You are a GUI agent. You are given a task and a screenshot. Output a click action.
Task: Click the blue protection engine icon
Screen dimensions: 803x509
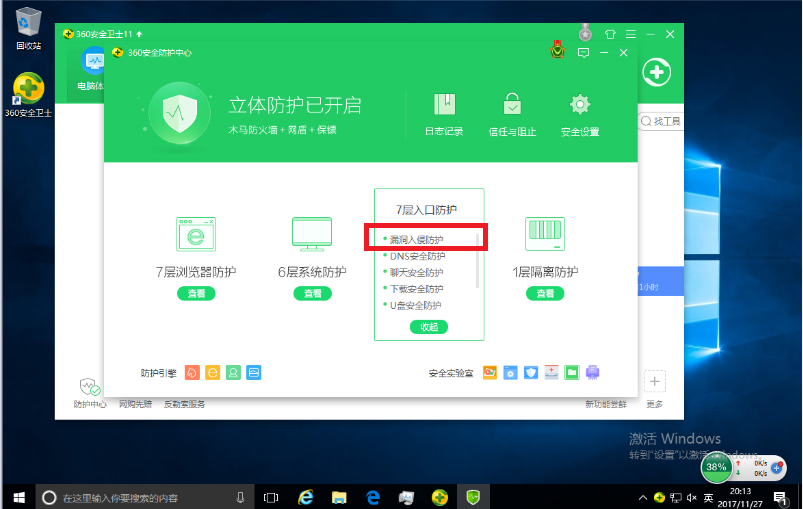(x=253, y=372)
